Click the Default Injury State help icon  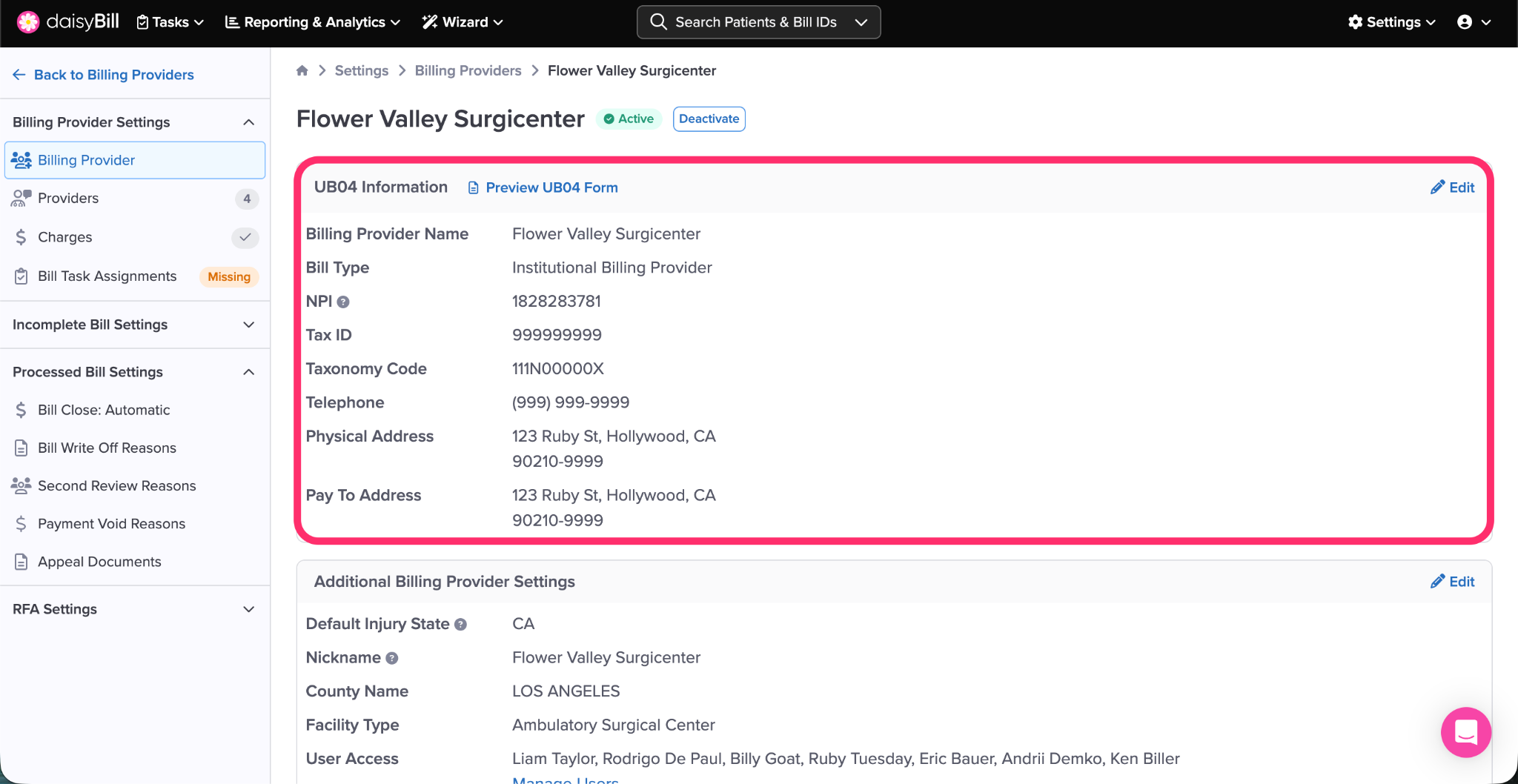coord(460,625)
